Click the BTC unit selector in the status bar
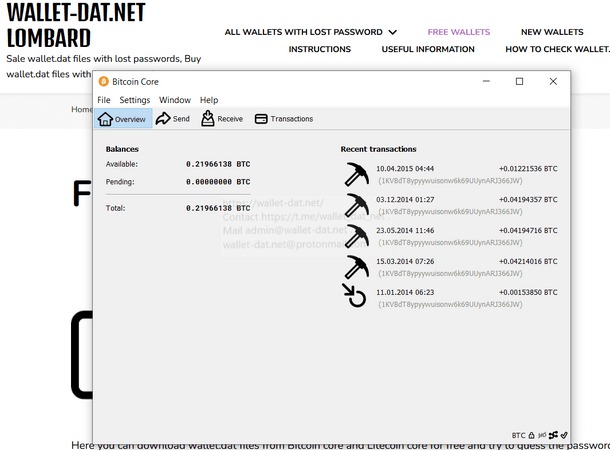Viewport: 610px width, 450px height. [518, 435]
